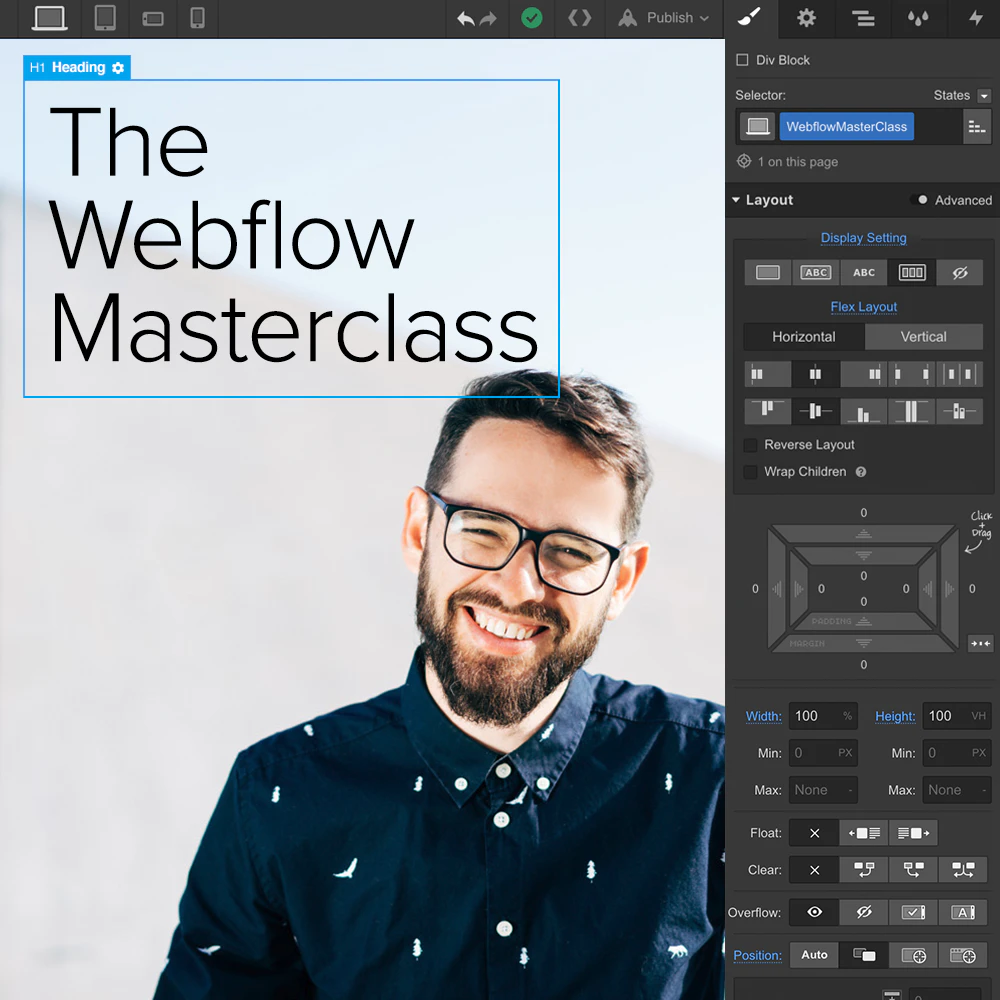
Task: Set display to inline-block
Action: [x=816, y=272]
